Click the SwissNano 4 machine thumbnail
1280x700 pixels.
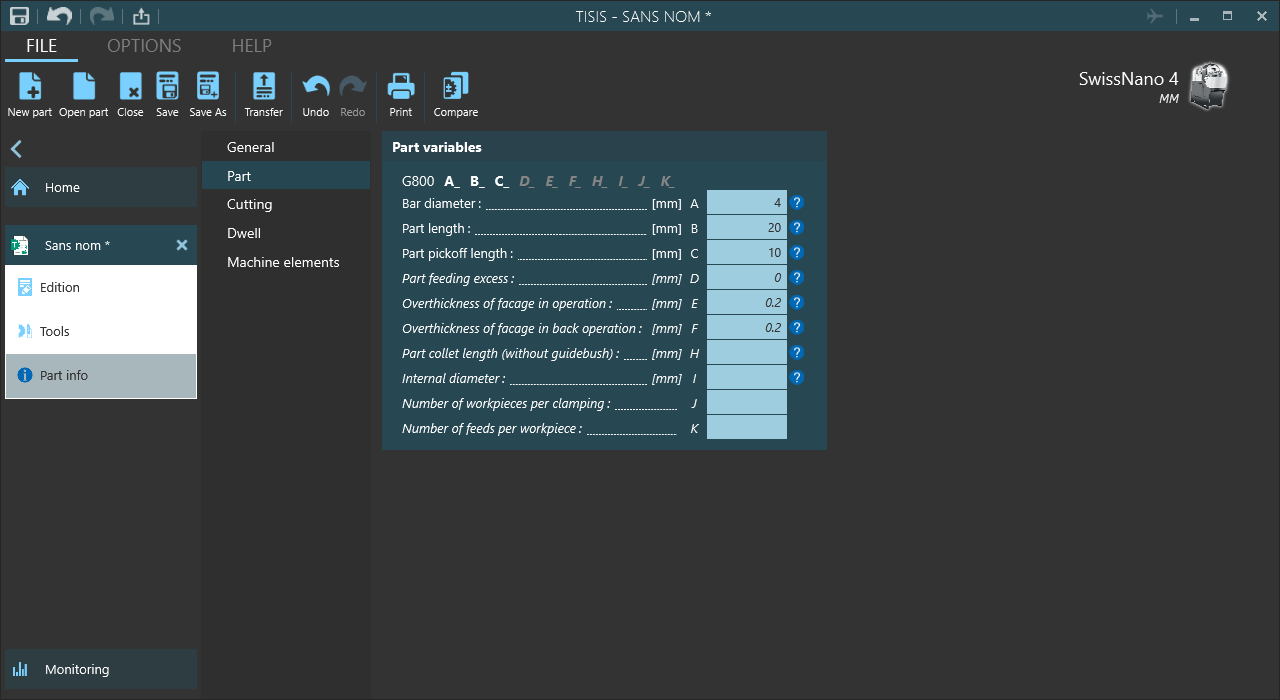point(1208,87)
